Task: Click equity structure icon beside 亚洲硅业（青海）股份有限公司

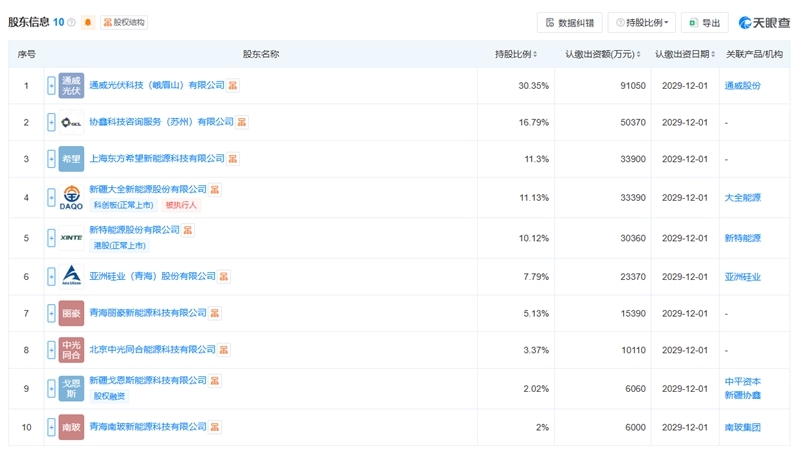Action: (224, 276)
